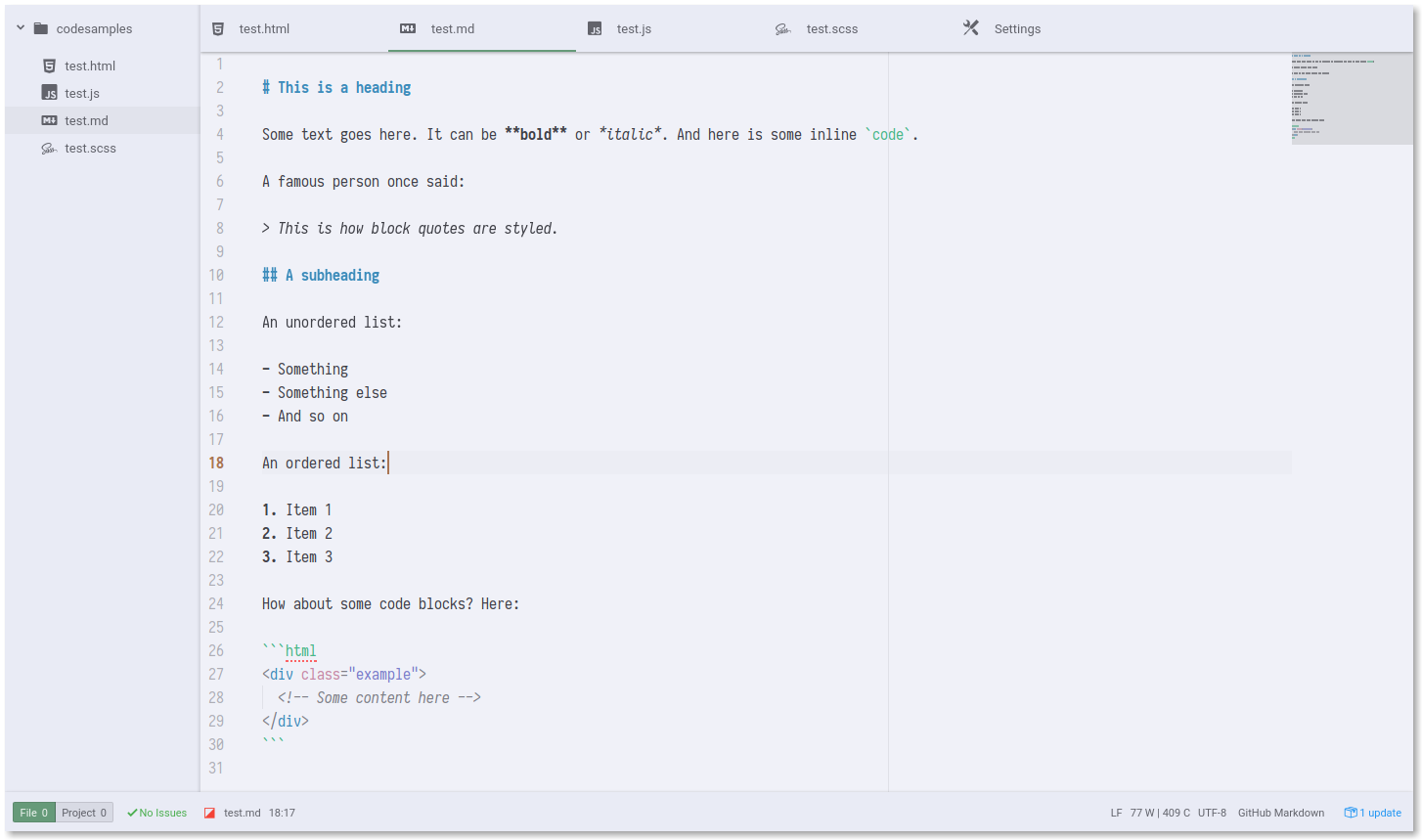This screenshot has height=840, width=1422.
Task: Click the LF line ending selector
Action: click(x=1116, y=813)
